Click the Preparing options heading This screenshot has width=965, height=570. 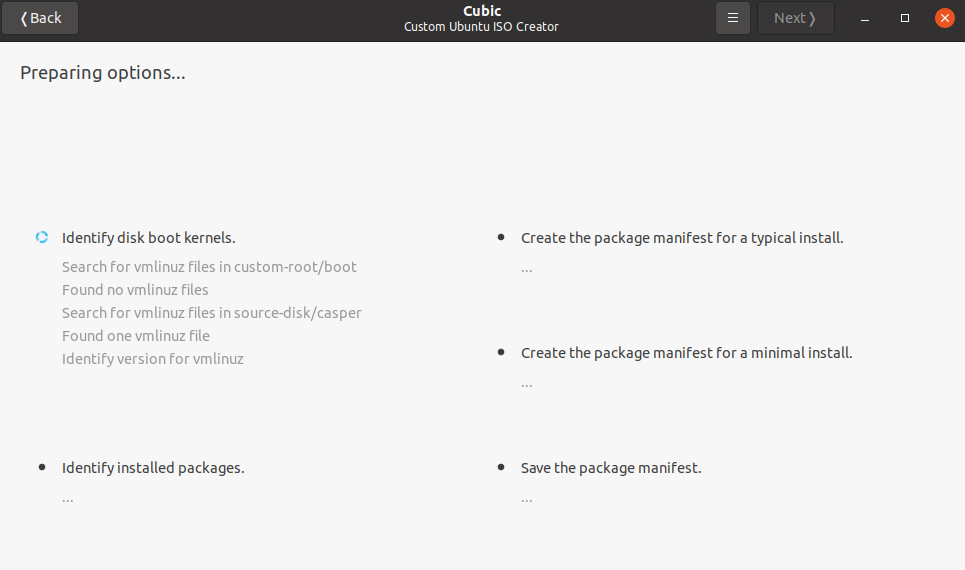click(x=103, y=73)
